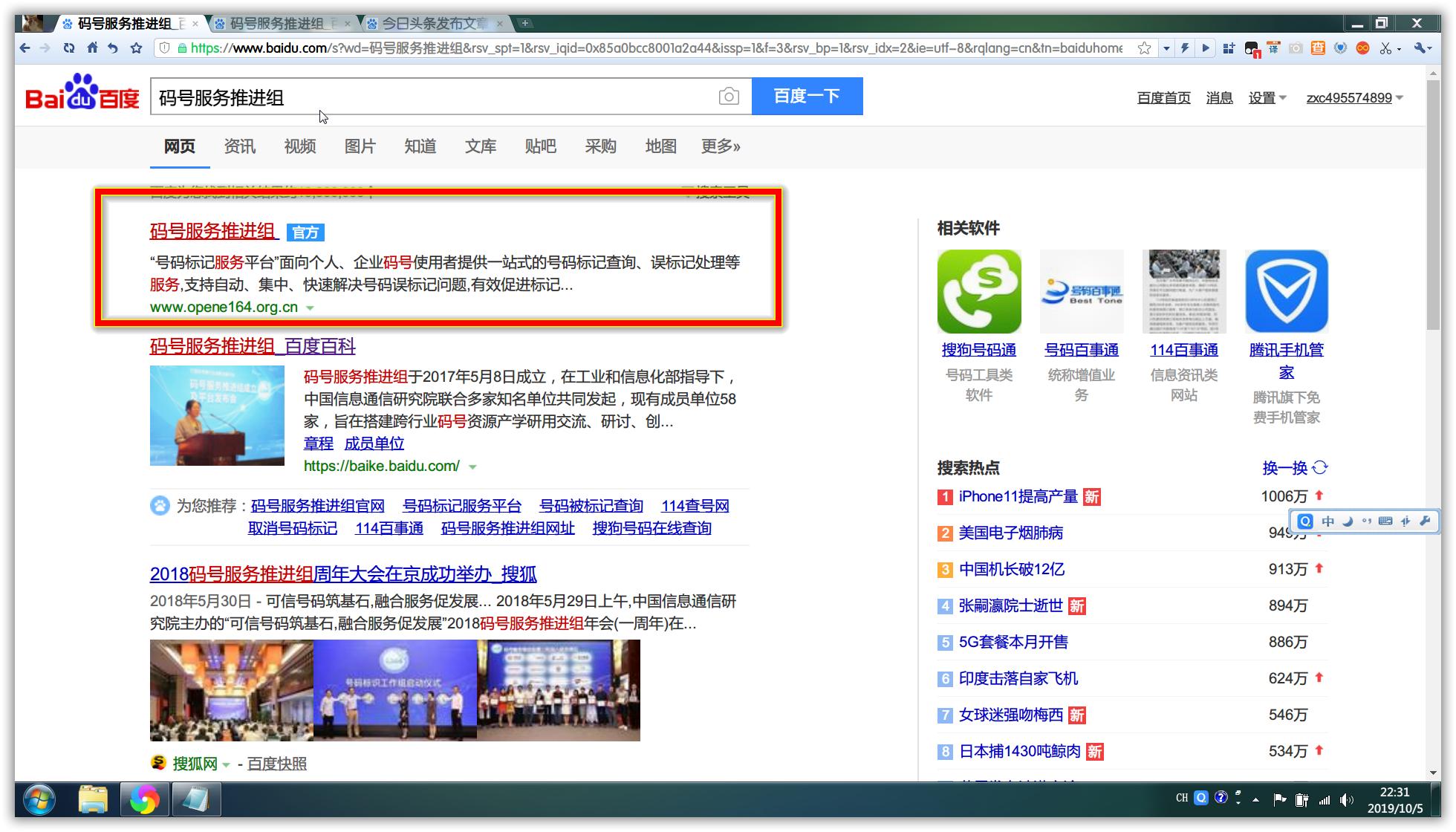Click the orange 查 lookup extension icon
This screenshot has width=1456, height=832.
(1319, 48)
